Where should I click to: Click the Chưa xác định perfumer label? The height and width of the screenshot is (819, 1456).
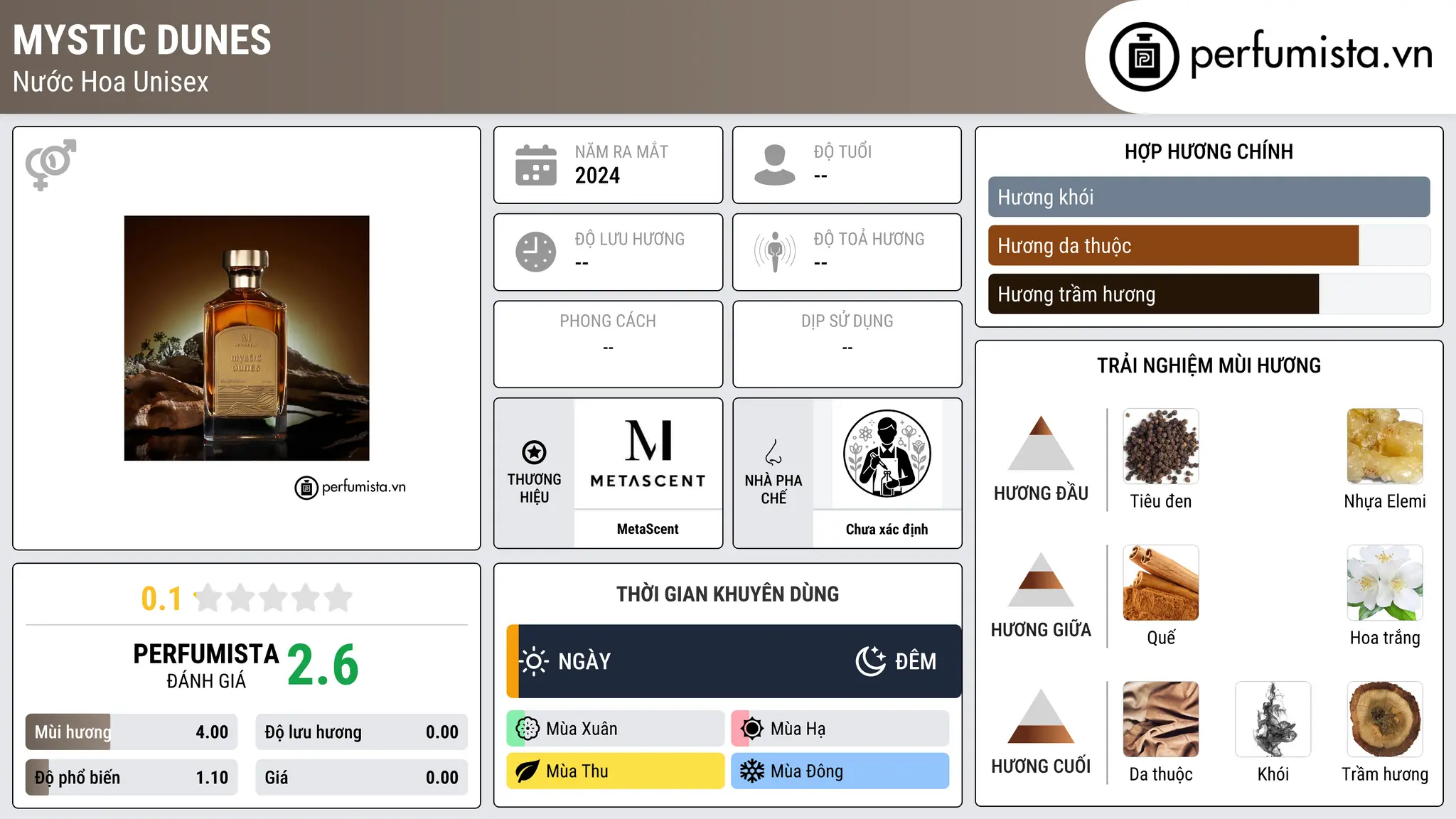[x=887, y=529]
